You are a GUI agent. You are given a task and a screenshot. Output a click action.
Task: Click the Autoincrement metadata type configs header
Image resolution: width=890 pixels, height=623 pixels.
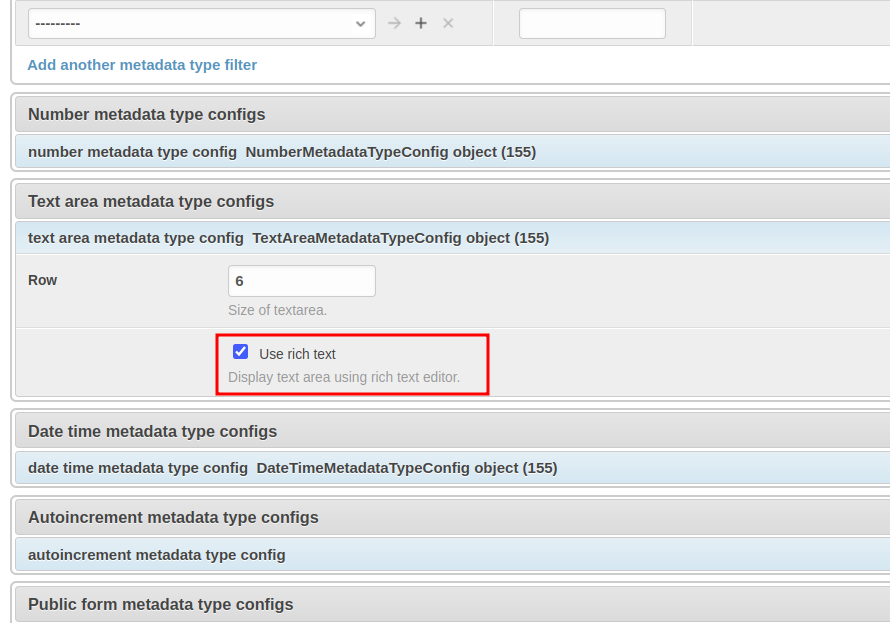click(173, 517)
